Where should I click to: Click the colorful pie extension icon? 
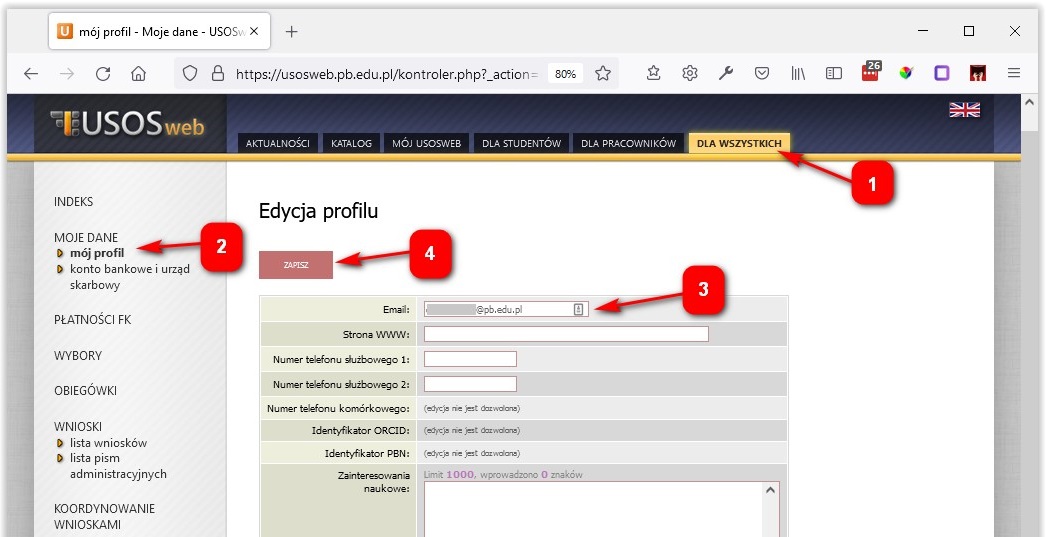[906, 73]
